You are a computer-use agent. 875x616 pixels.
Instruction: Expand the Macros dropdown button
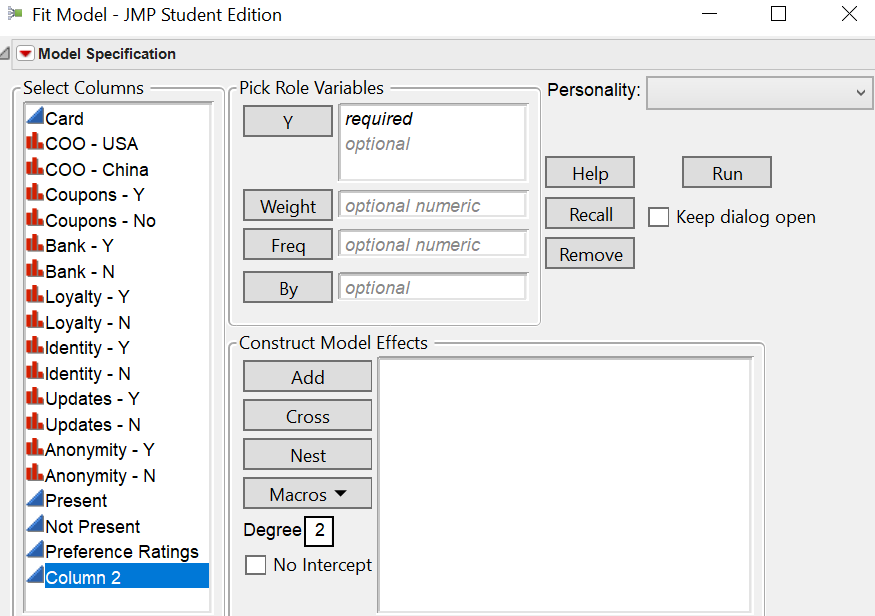308,494
